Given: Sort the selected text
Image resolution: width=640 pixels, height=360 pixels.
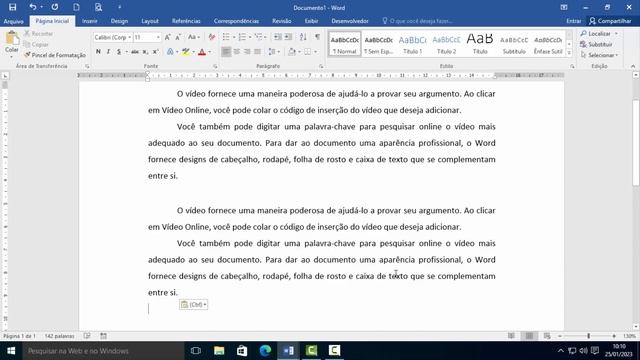Looking at the screenshot, I should tap(303, 37).
